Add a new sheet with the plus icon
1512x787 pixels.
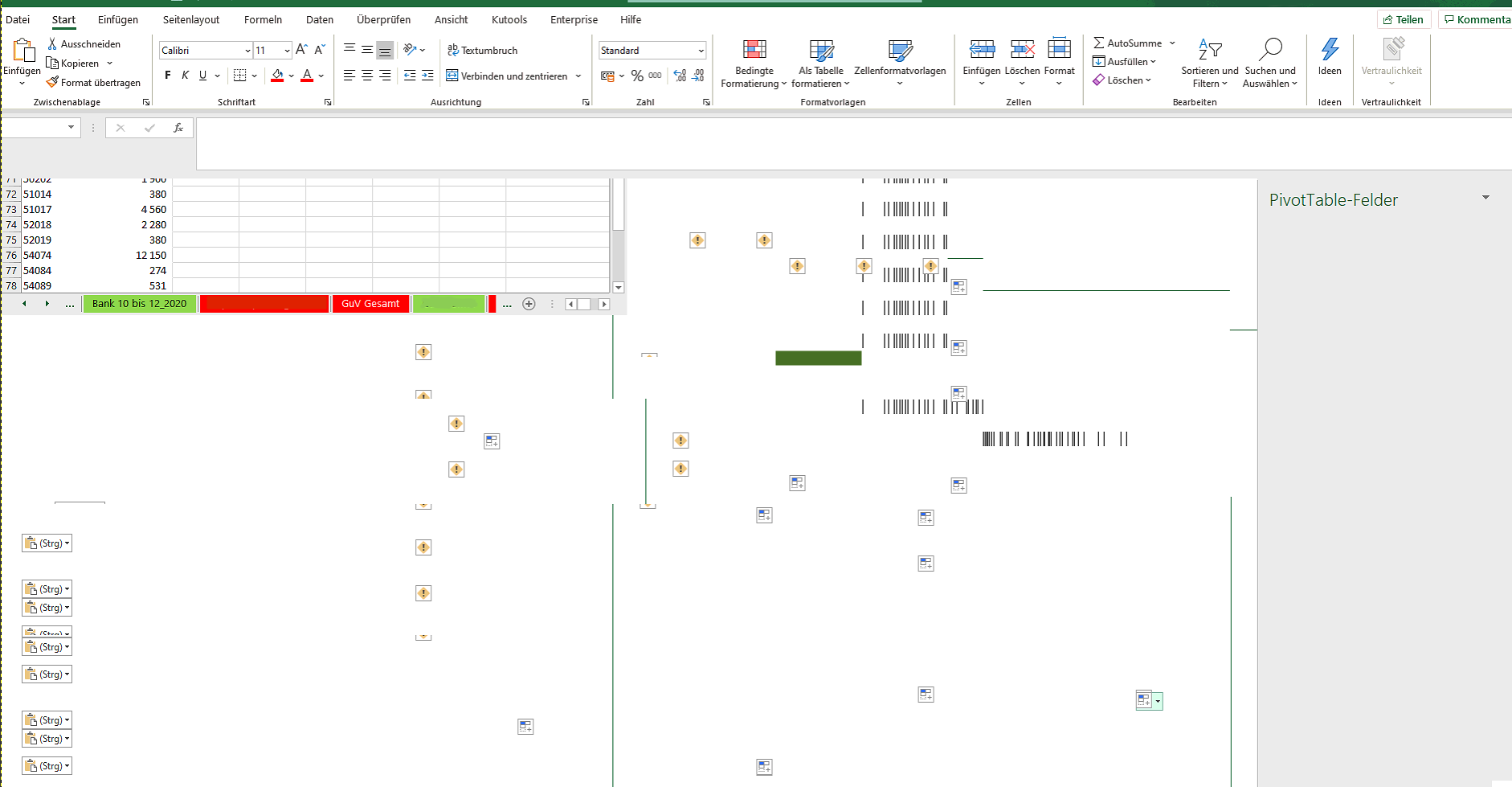[529, 304]
